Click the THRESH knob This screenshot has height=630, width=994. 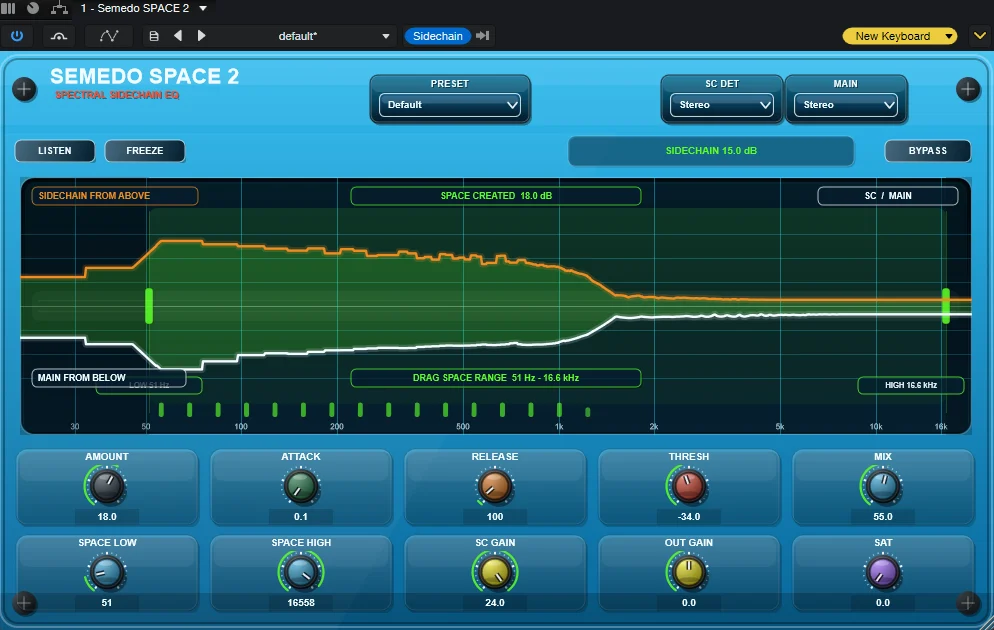click(x=688, y=486)
